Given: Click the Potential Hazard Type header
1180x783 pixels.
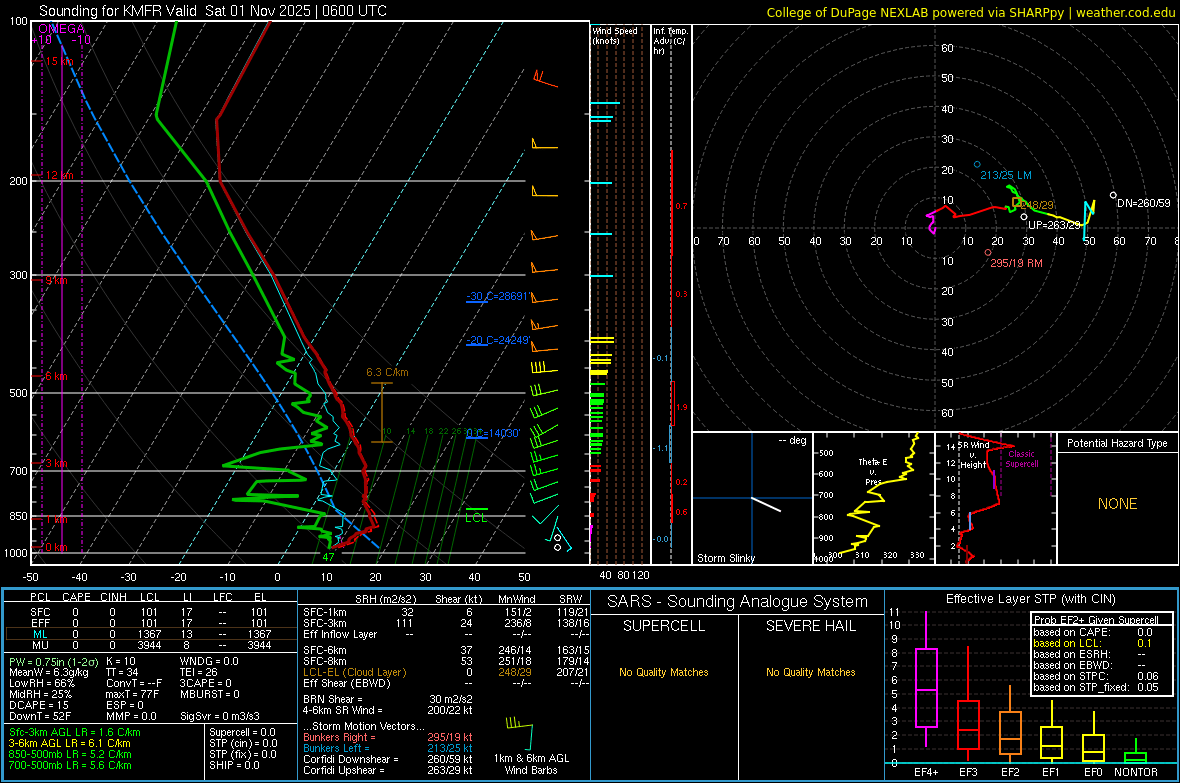Looking at the screenshot, I should coord(1117,443).
